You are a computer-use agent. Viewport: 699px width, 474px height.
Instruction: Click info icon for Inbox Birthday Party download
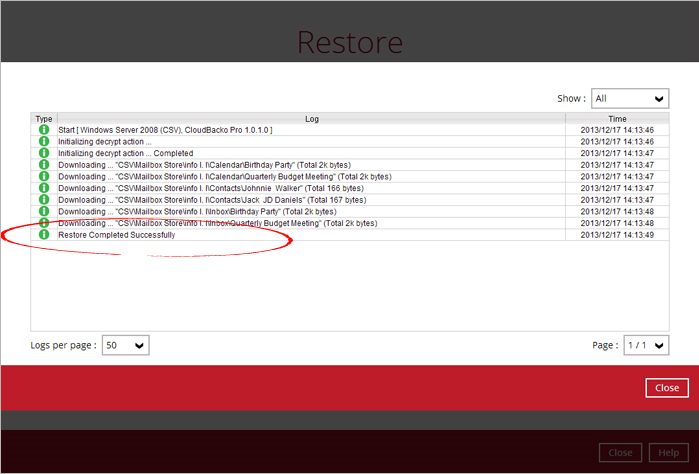tap(43, 211)
